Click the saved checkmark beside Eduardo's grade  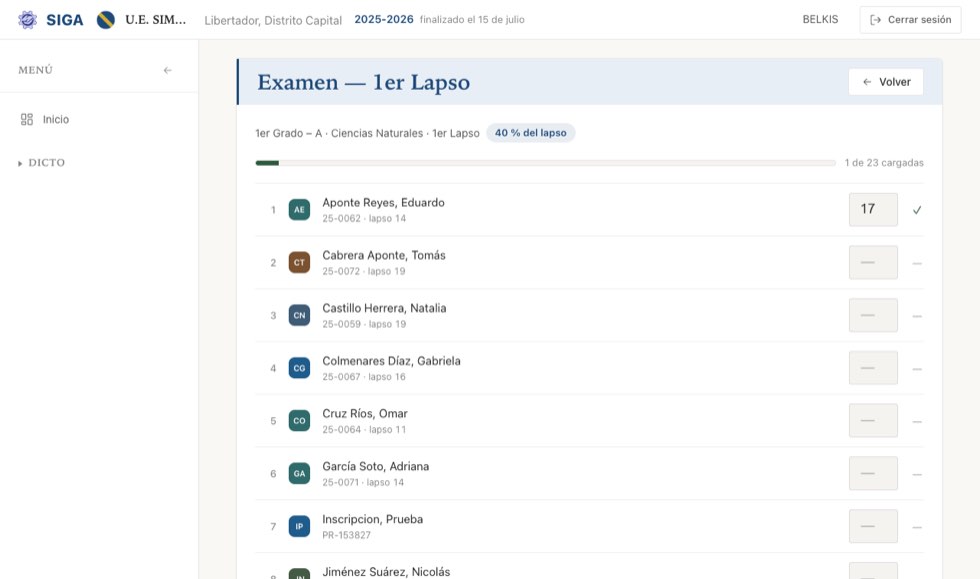(917, 210)
